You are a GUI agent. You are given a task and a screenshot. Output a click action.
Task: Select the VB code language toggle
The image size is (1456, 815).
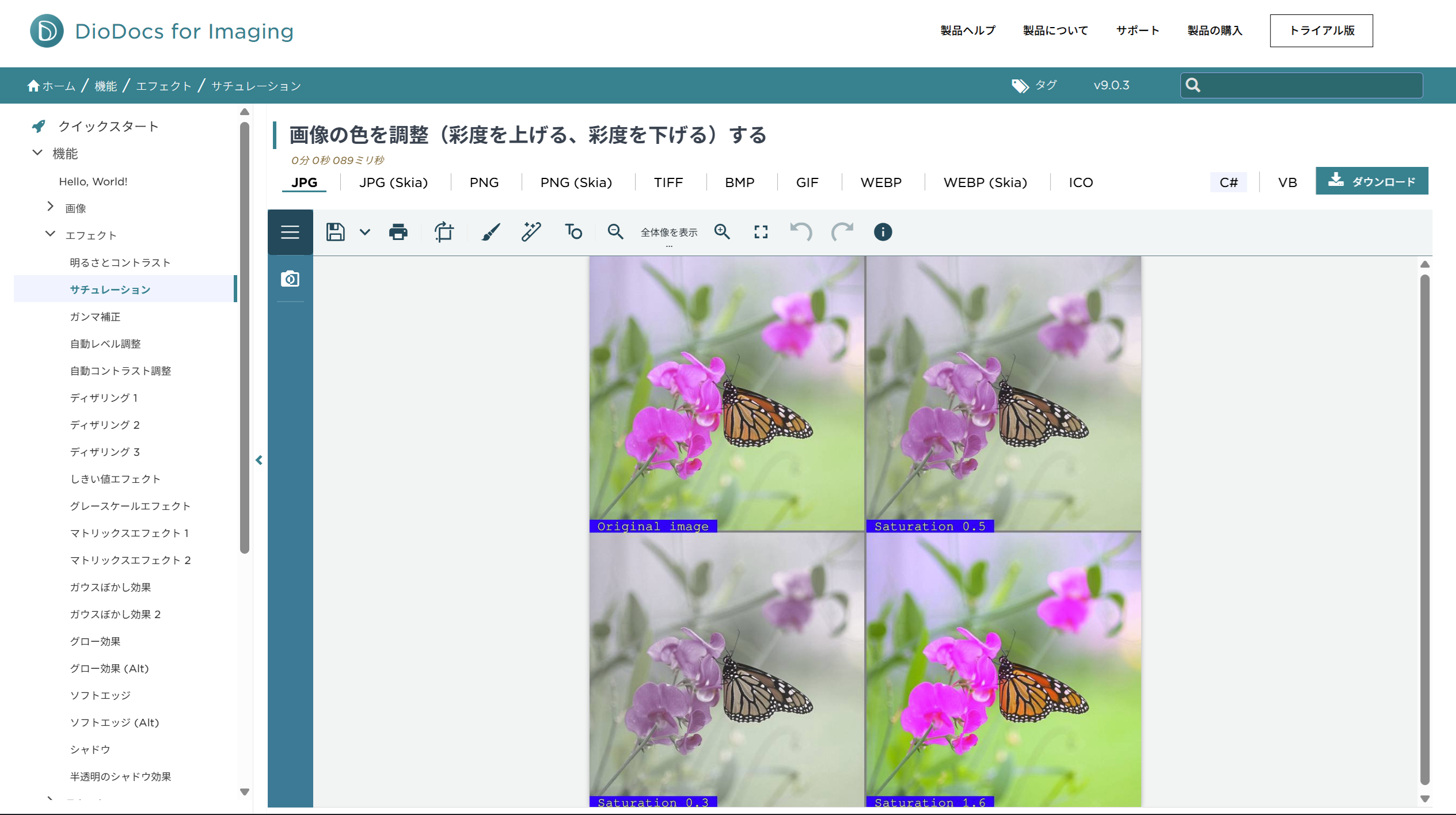1287,182
